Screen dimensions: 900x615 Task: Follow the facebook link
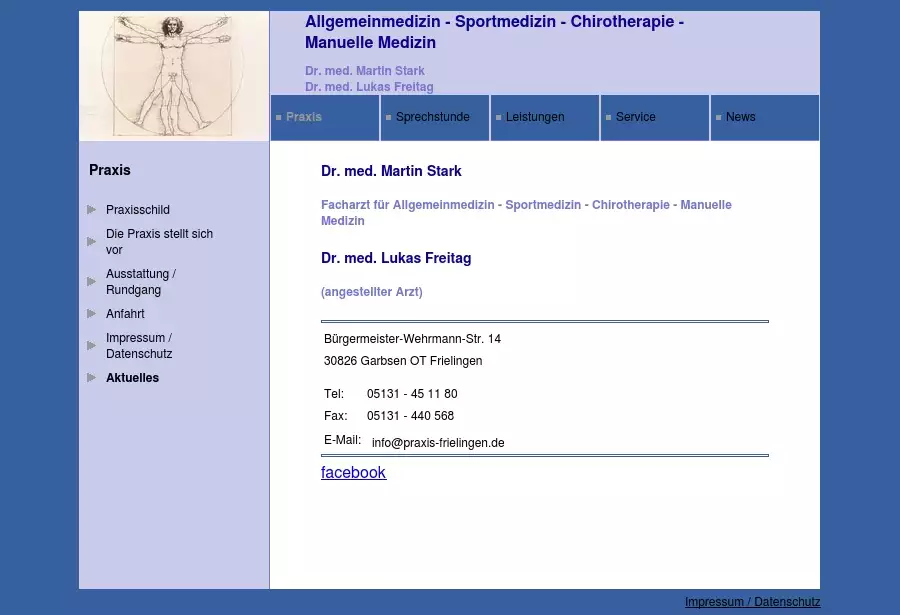point(353,473)
